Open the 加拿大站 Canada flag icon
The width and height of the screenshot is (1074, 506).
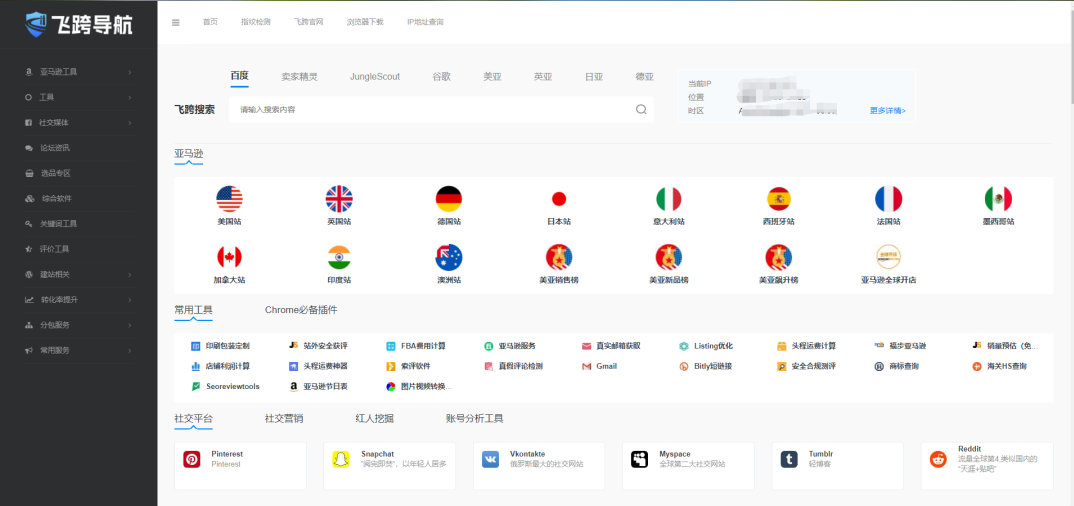229,257
